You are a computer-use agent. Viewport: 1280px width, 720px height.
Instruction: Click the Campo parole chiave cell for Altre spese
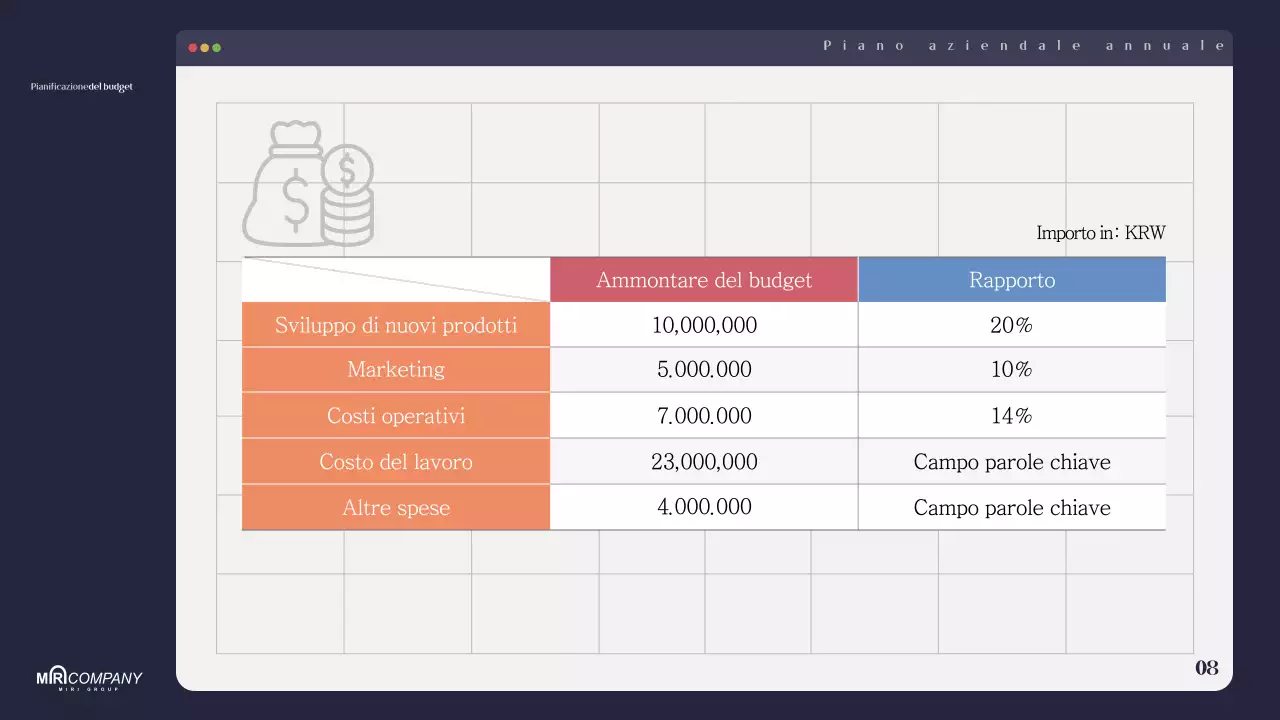click(x=1012, y=507)
